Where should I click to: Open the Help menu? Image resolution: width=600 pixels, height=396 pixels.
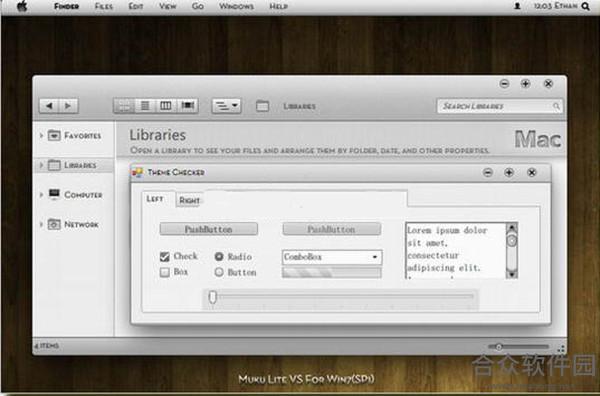click(279, 7)
